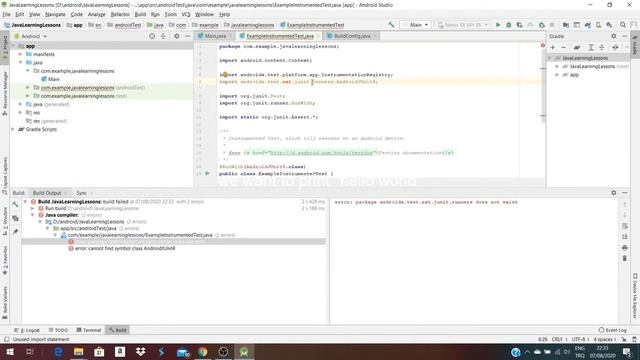
Task: Click the red error indicator in the editor
Action: pos(542,45)
